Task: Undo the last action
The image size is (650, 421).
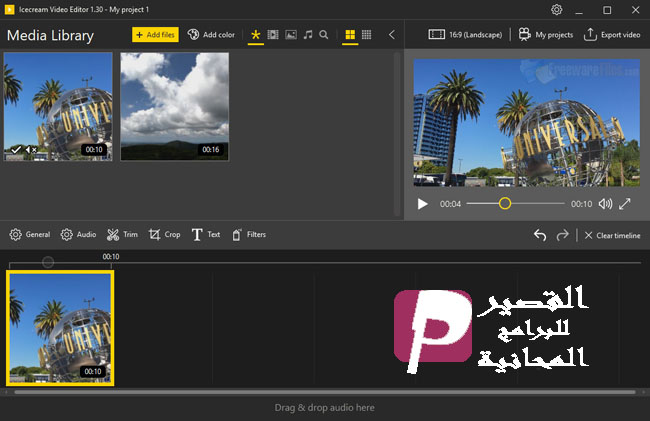Action: point(540,235)
